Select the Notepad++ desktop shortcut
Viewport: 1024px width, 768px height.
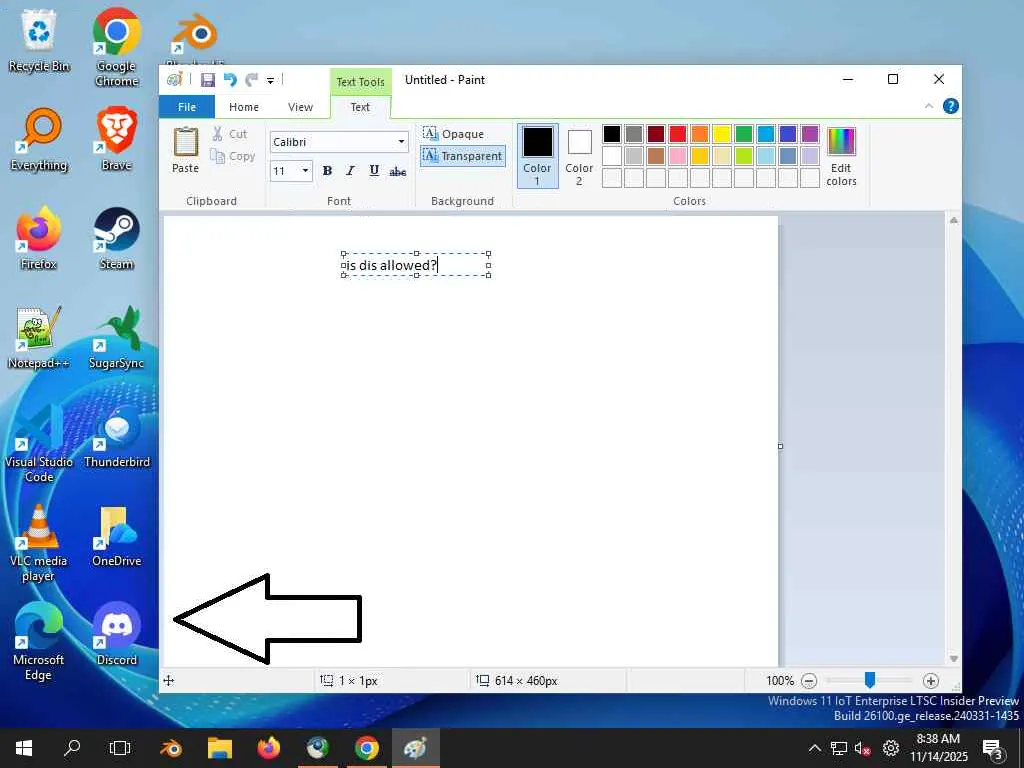click(x=39, y=337)
